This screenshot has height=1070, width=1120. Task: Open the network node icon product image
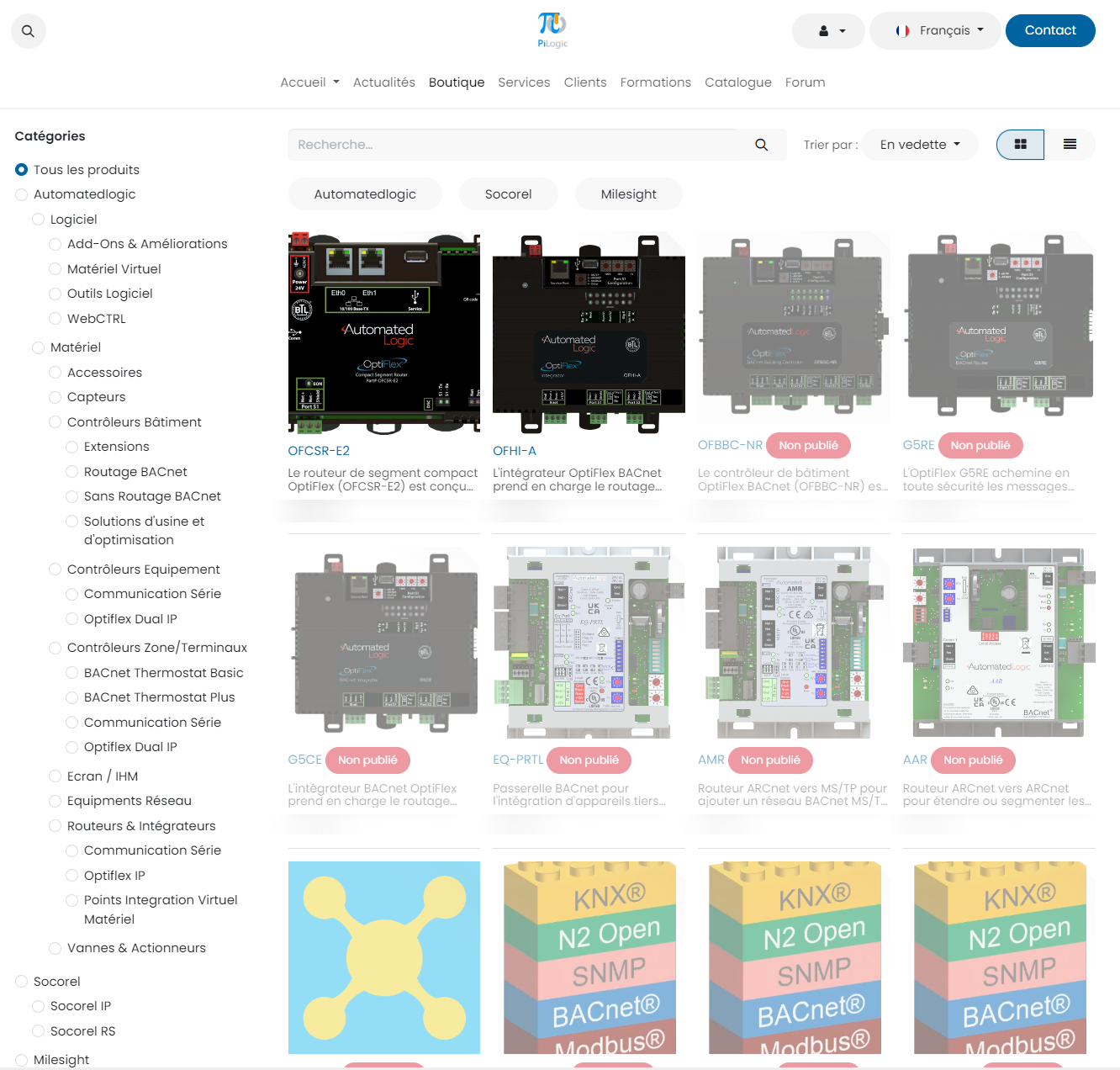point(384,957)
